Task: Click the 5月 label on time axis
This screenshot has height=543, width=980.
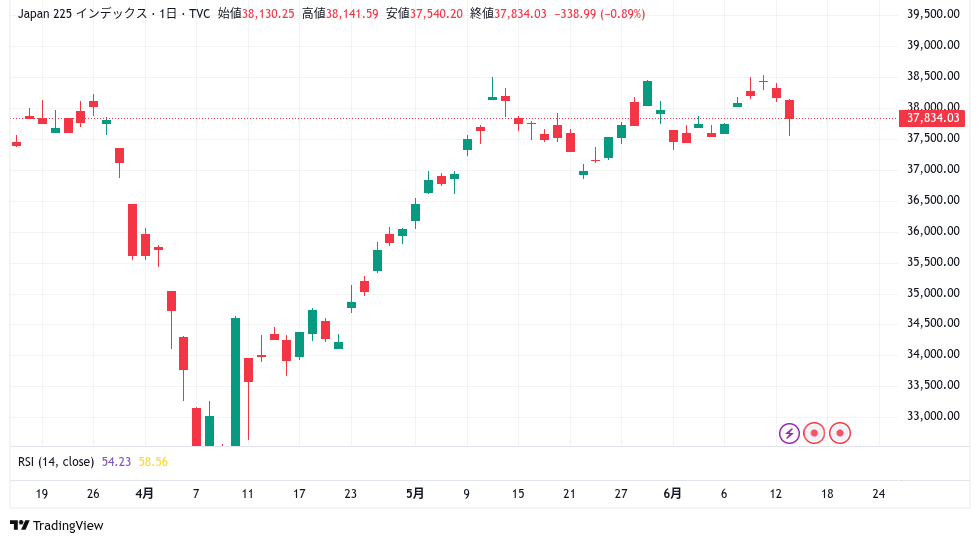Action: (x=415, y=494)
